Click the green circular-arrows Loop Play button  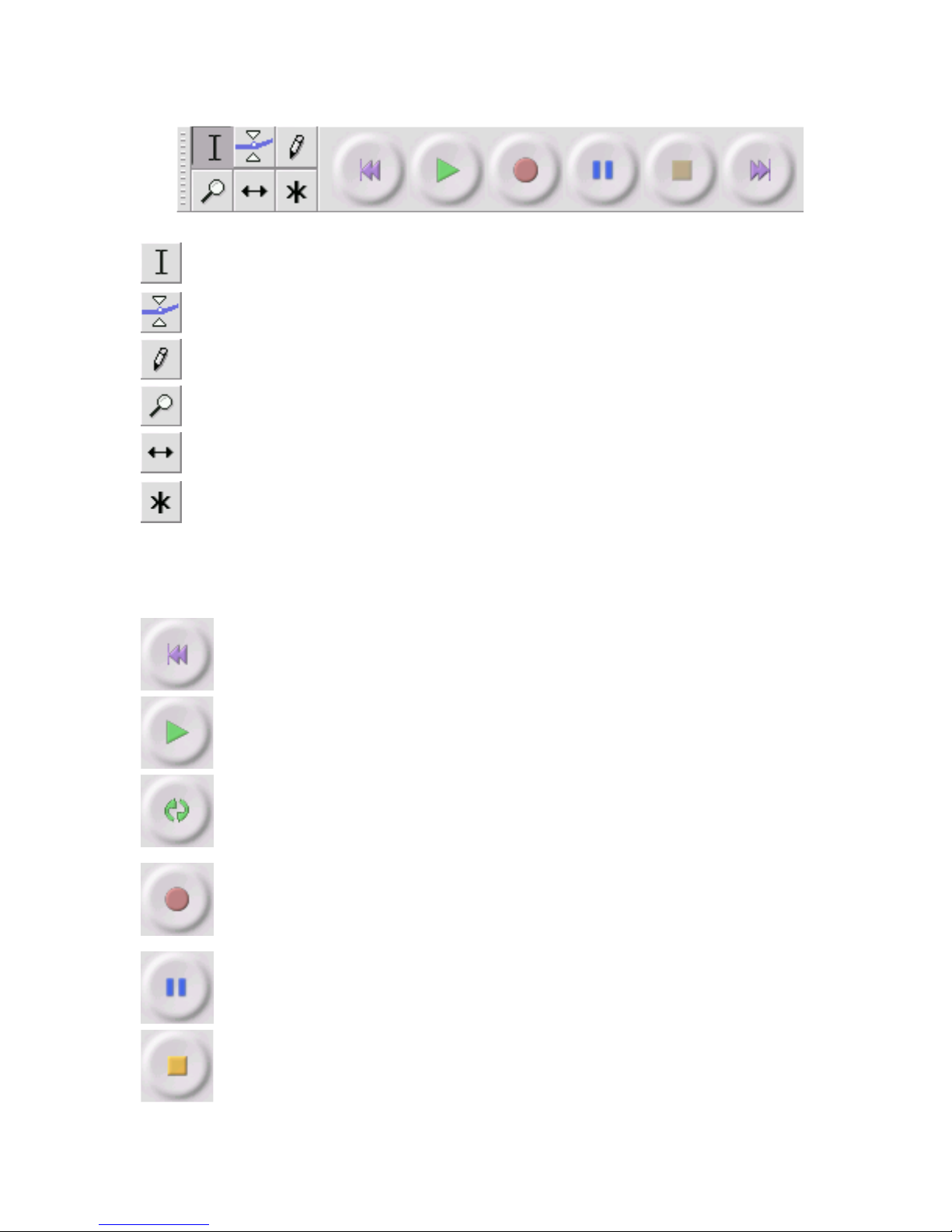coord(177,811)
